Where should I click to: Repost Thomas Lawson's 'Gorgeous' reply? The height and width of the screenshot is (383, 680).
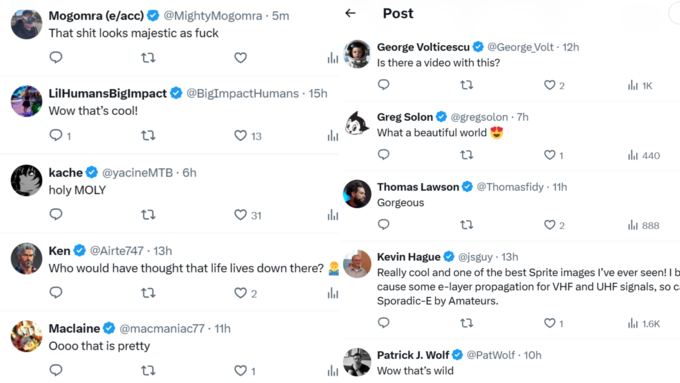(x=467, y=225)
